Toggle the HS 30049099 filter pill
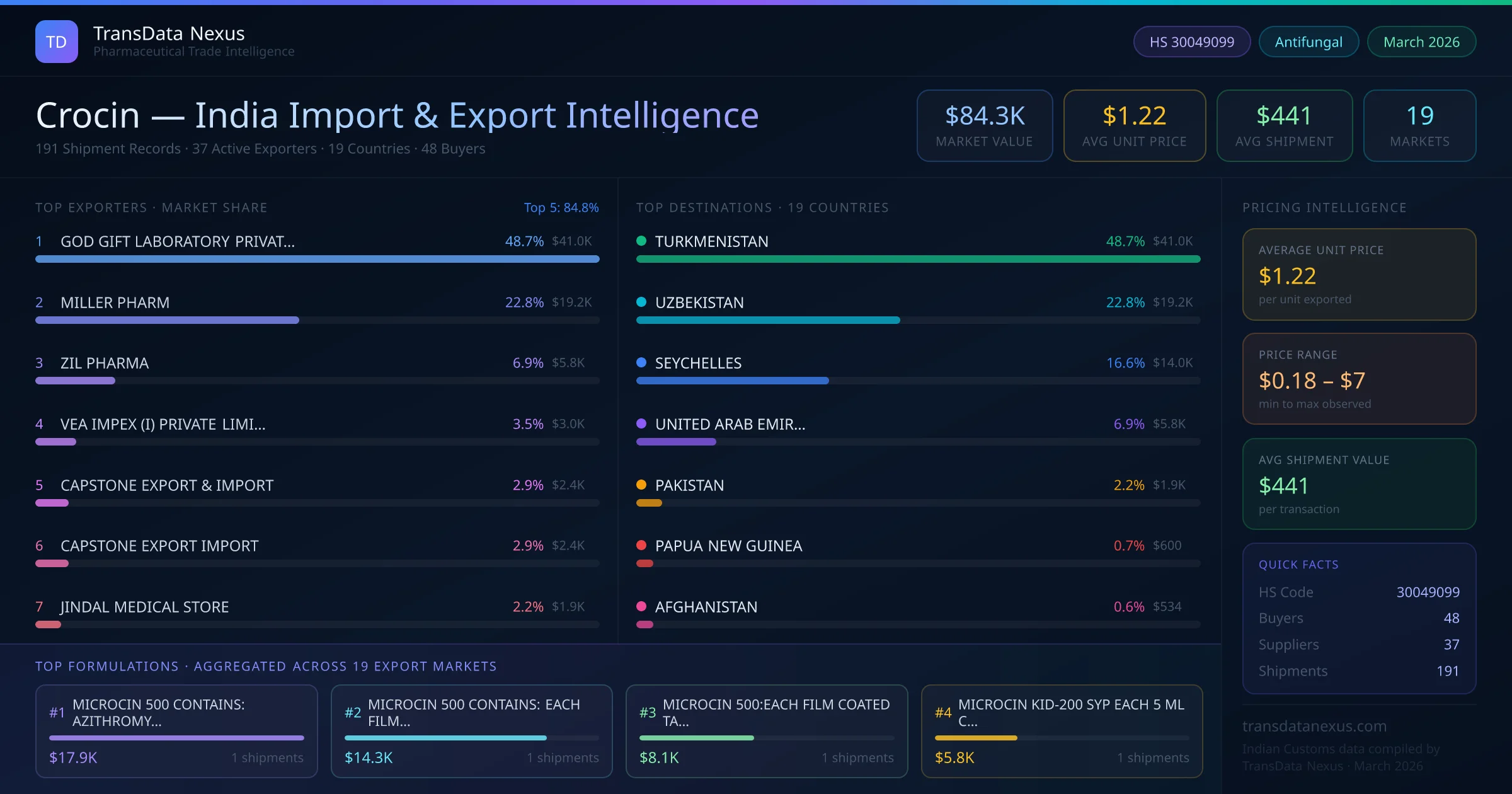Screen dimensions: 1512x794 tap(1191, 41)
